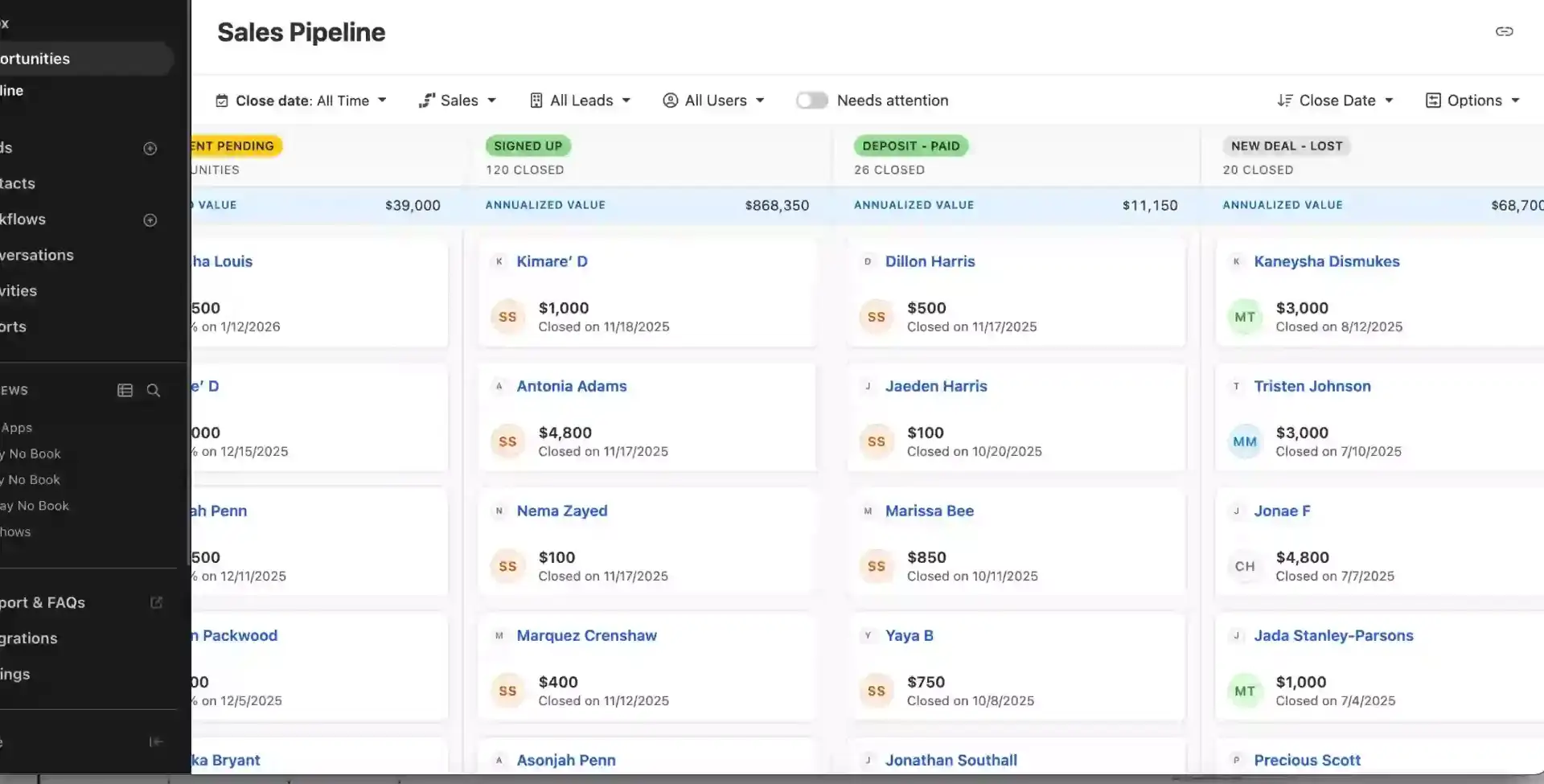Open the Jaeden Harris opportunity
This screenshot has width=1544, height=784.
click(936, 386)
